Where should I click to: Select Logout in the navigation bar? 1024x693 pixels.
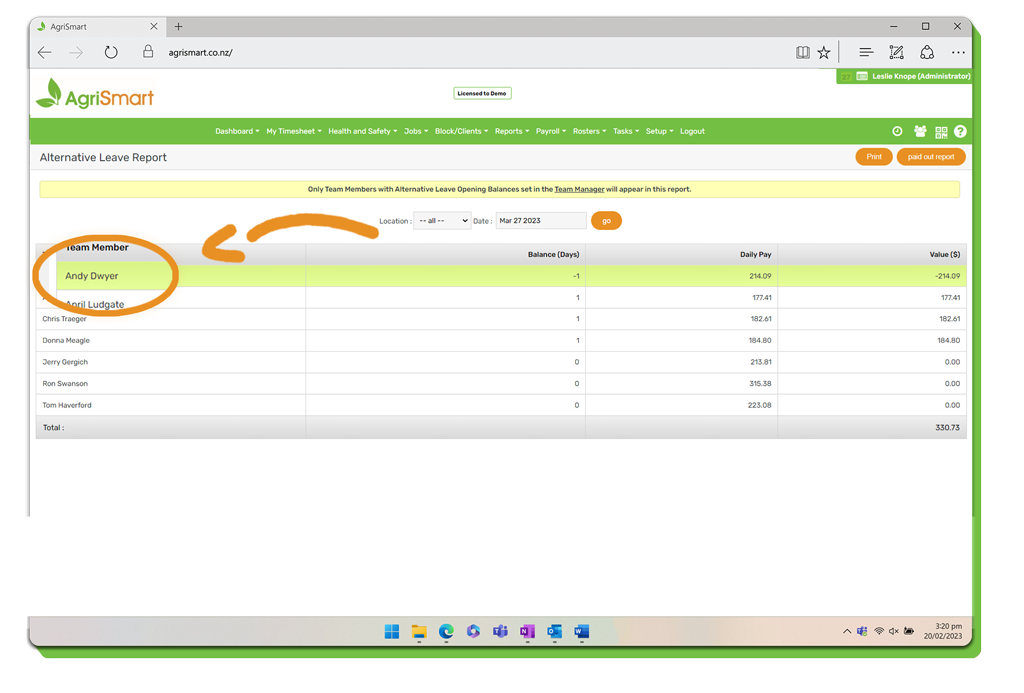692,131
